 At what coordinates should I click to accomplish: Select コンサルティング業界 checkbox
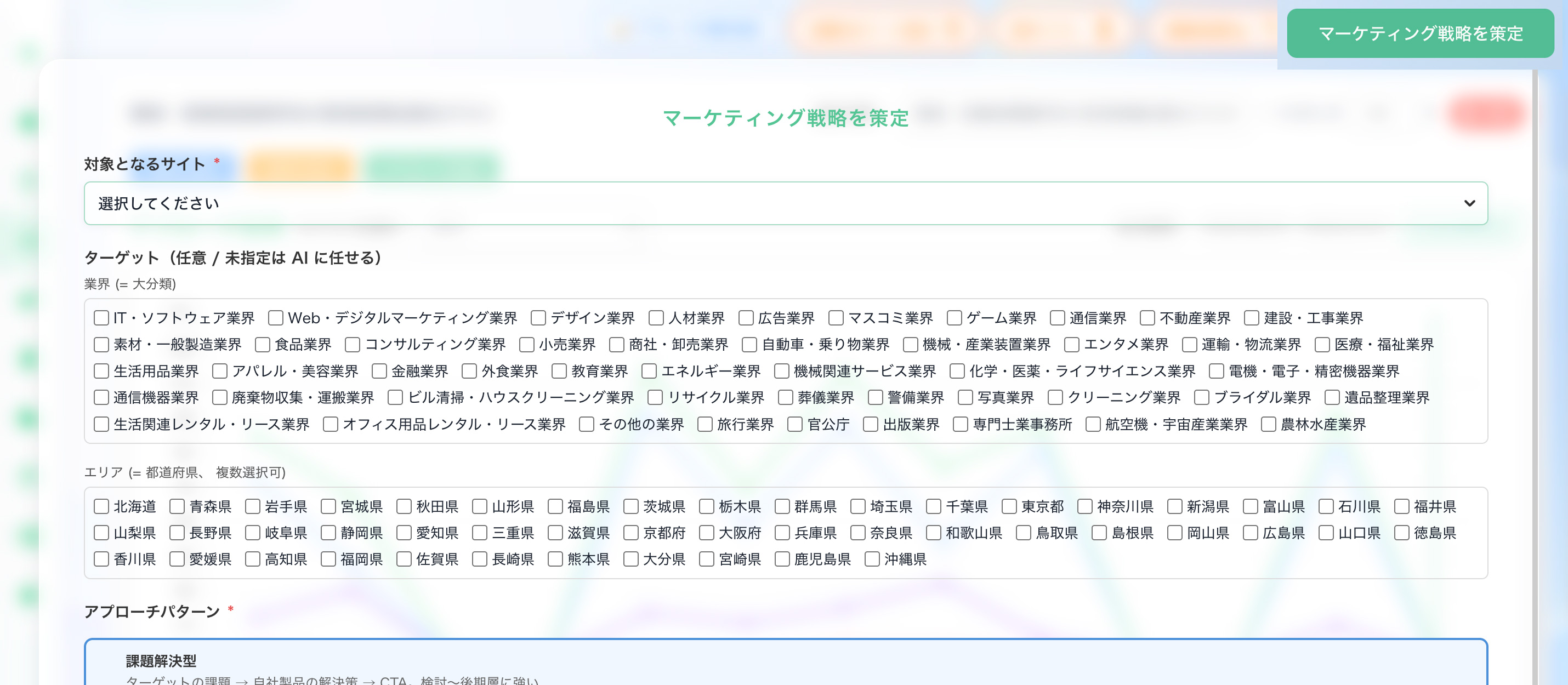[353, 345]
